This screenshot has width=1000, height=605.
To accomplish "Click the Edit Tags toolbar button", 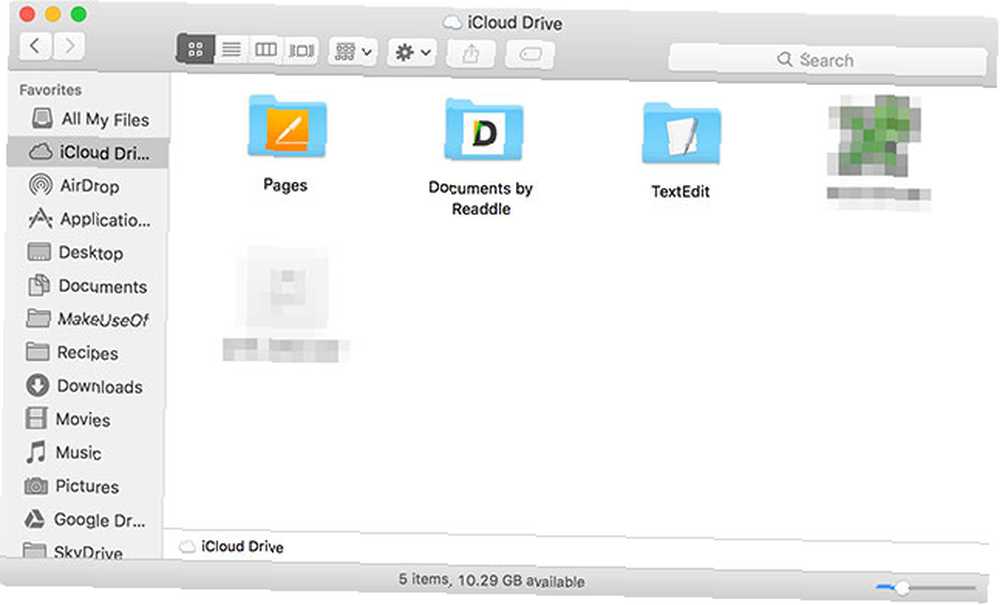I will point(530,54).
